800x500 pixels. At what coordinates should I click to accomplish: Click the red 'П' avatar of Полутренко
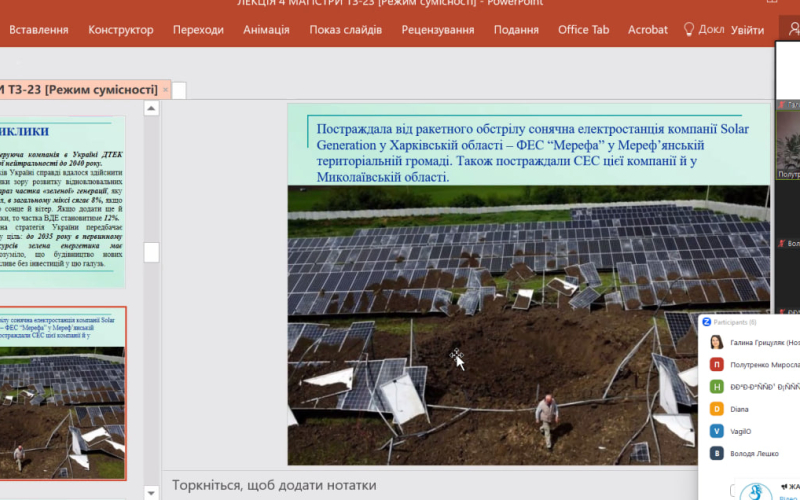pyautogui.click(x=716, y=364)
